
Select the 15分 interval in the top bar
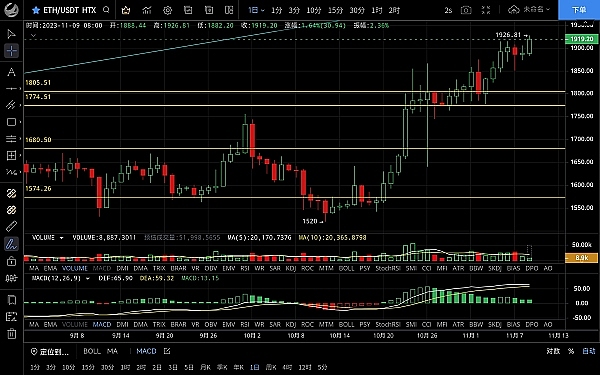(x=335, y=10)
